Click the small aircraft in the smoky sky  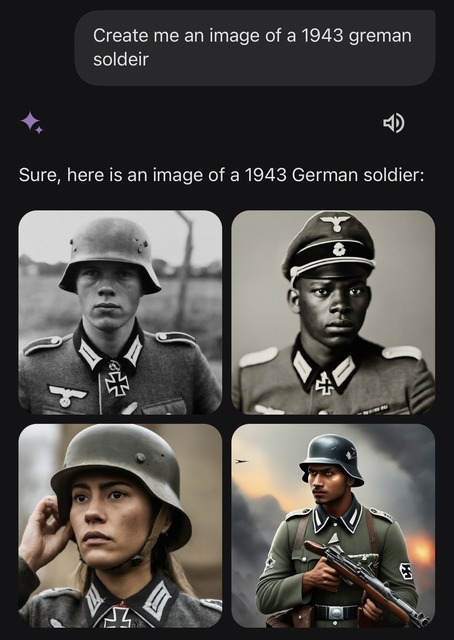240,461
